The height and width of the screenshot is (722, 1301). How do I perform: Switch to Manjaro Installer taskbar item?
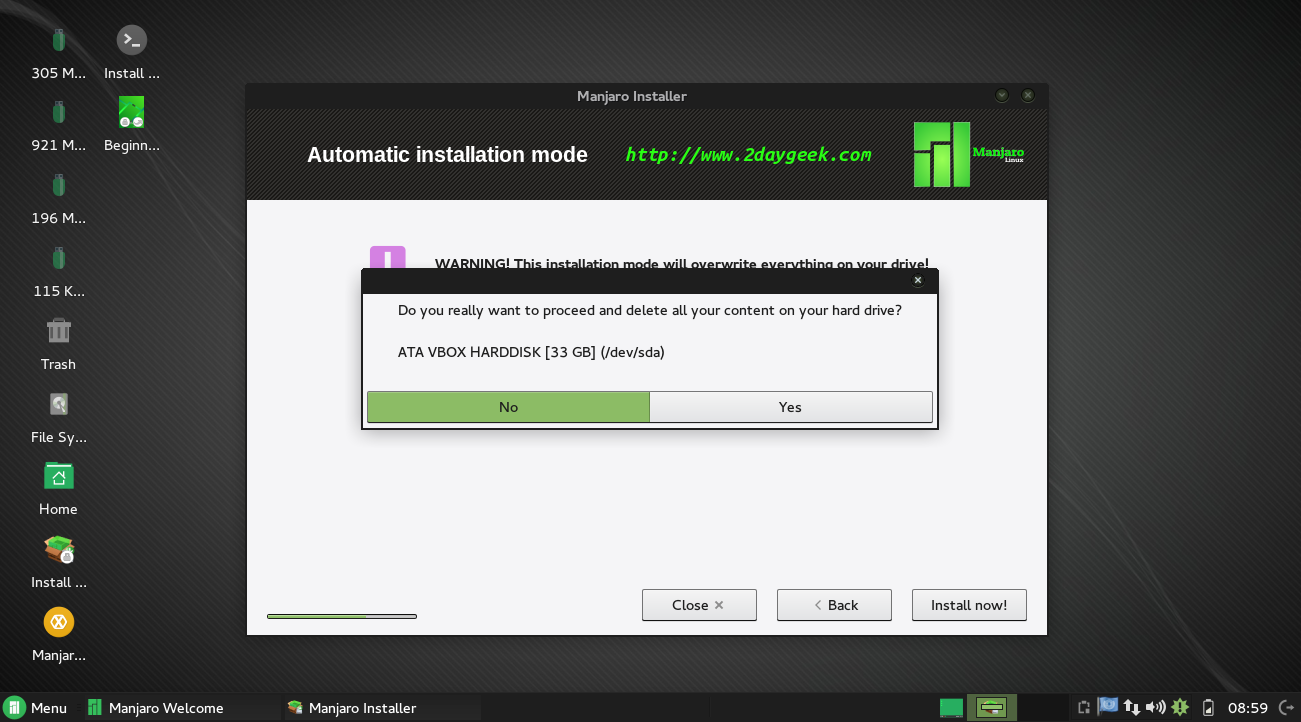(x=361, y=708)
